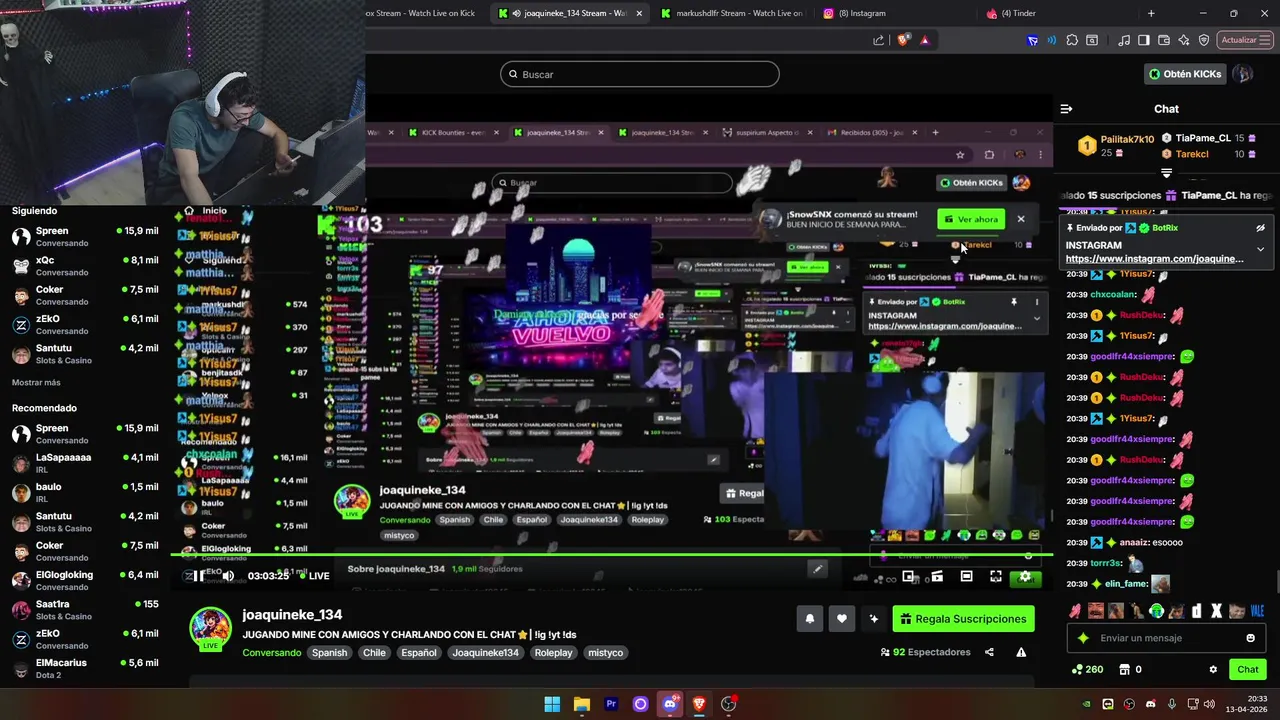
Task: Click the mistyco tag
Action: tap(605, 653)
